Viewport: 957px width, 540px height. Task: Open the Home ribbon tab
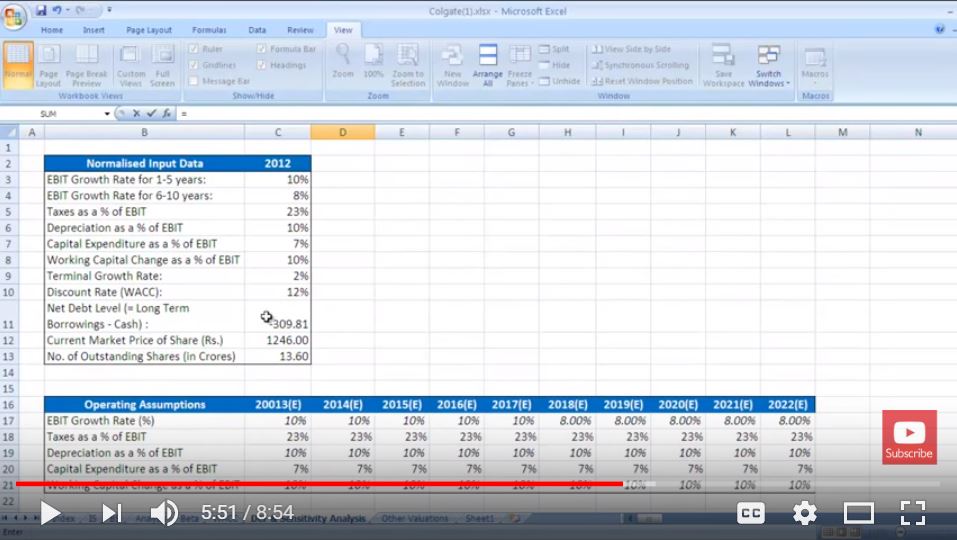click(52, 30)
